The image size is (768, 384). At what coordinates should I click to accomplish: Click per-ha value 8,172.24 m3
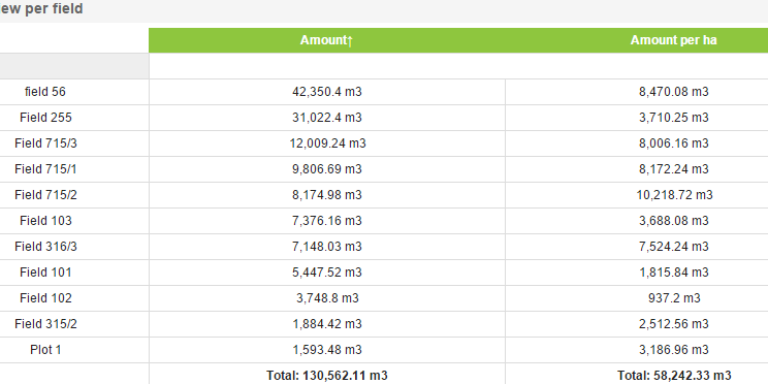(674, 169)
